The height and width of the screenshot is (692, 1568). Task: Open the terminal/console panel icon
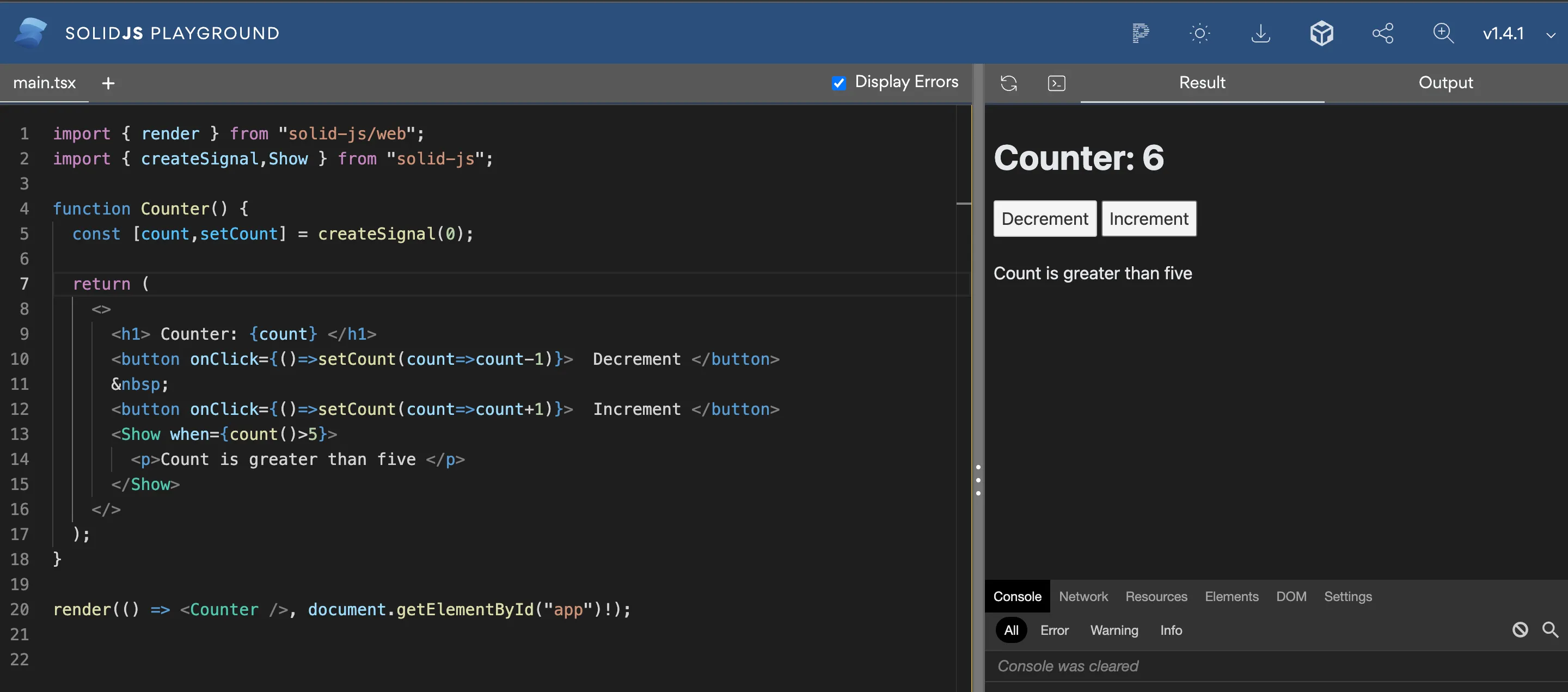1056,83
